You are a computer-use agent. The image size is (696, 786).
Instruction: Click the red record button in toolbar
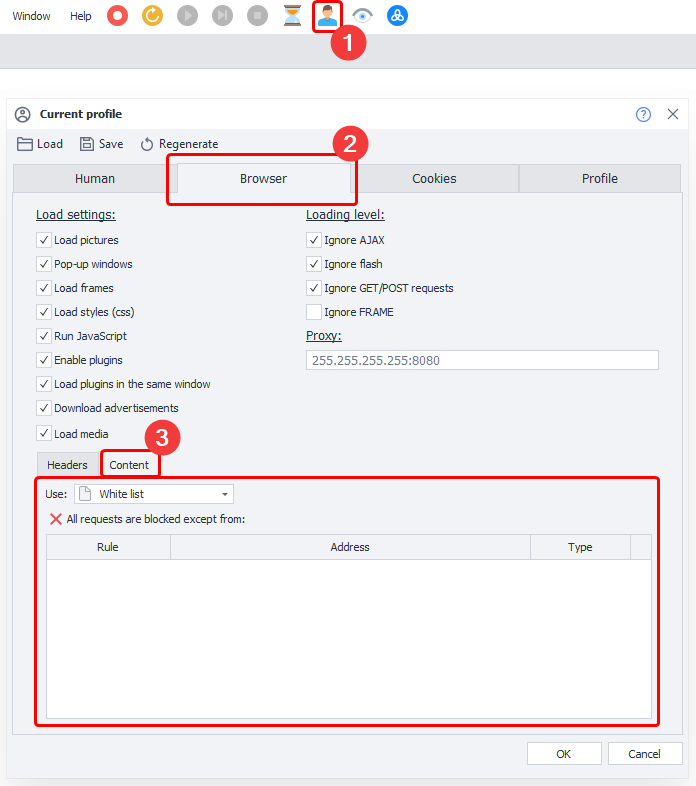coord(117,16)
